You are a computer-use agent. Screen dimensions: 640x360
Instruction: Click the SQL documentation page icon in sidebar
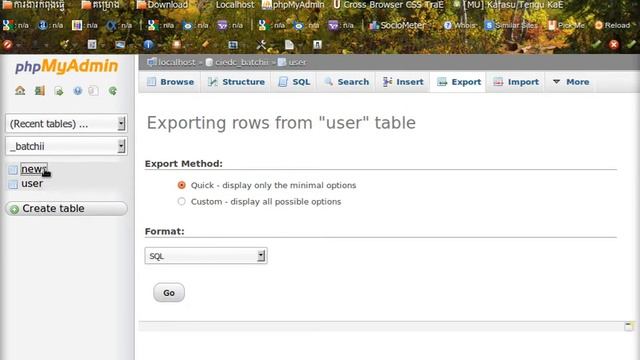[x=93, y=91]
